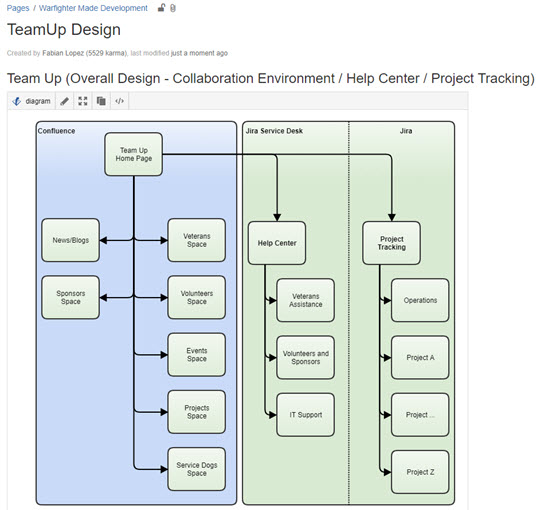
Task: Select the Events Space box
Action: click(x=197, y=355)
